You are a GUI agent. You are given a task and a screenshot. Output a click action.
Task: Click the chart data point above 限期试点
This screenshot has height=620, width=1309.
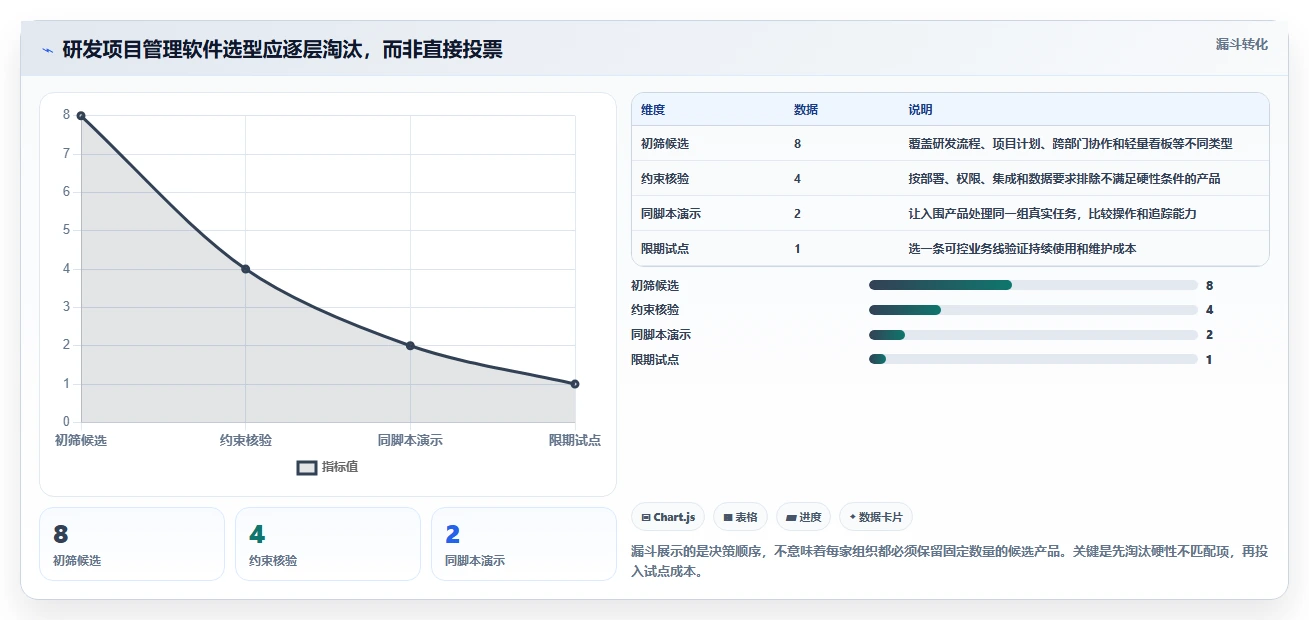(x=575, y=384)
